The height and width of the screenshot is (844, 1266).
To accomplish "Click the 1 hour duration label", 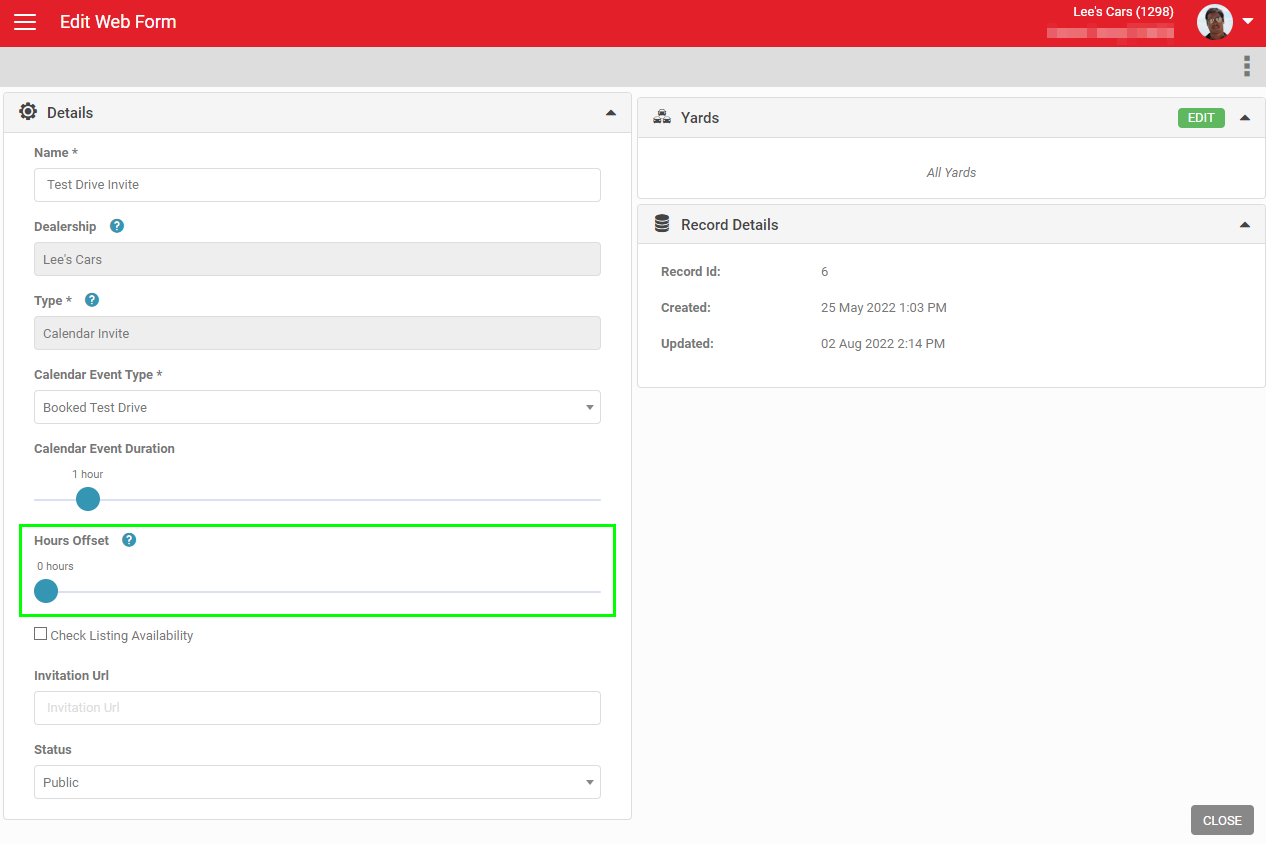I will [88, 474].
